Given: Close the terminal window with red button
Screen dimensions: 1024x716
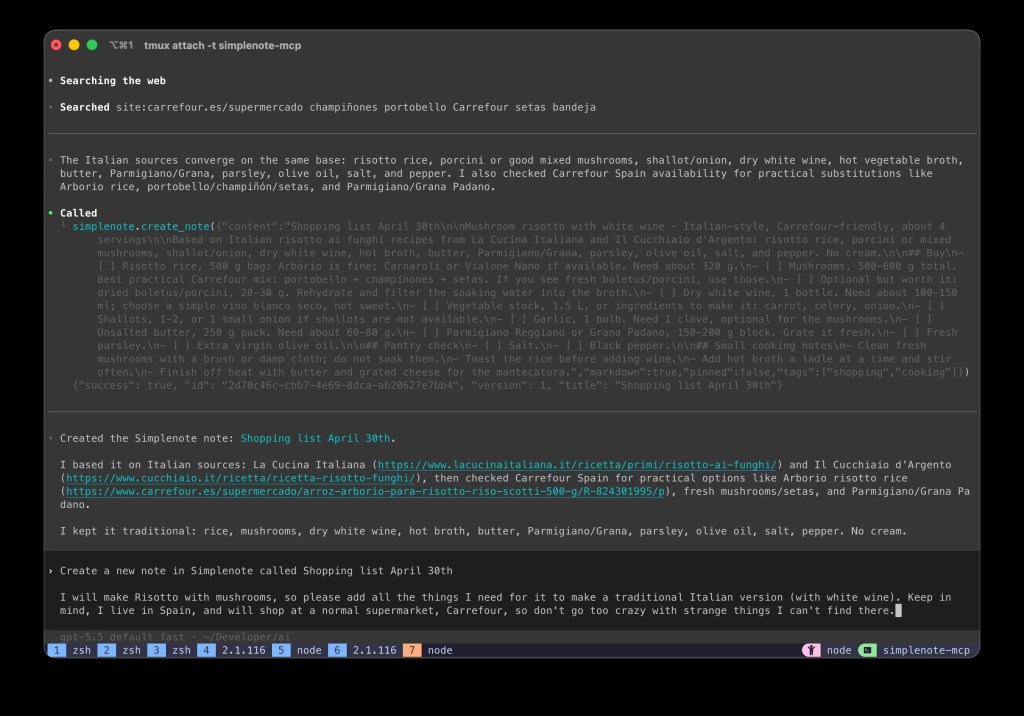Looking at the screenshot, I should coord(56,45).
